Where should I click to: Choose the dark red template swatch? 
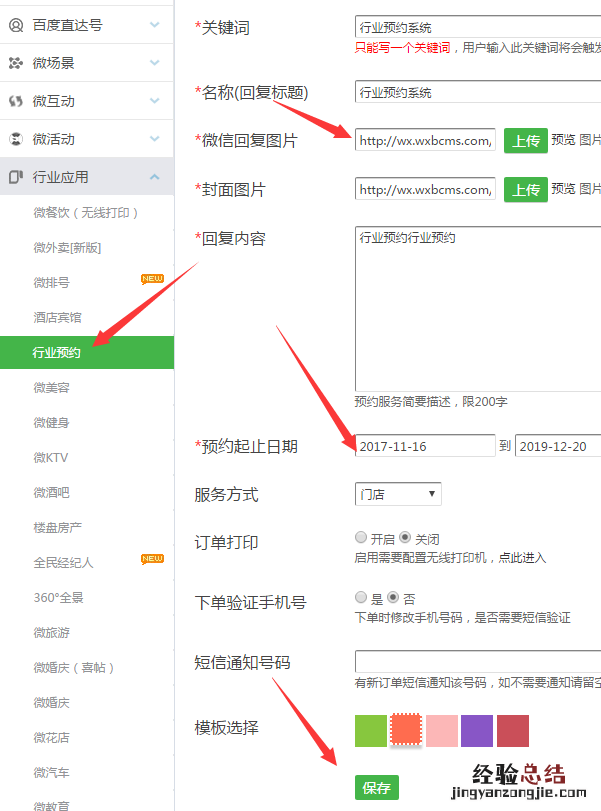pos(513,730)
